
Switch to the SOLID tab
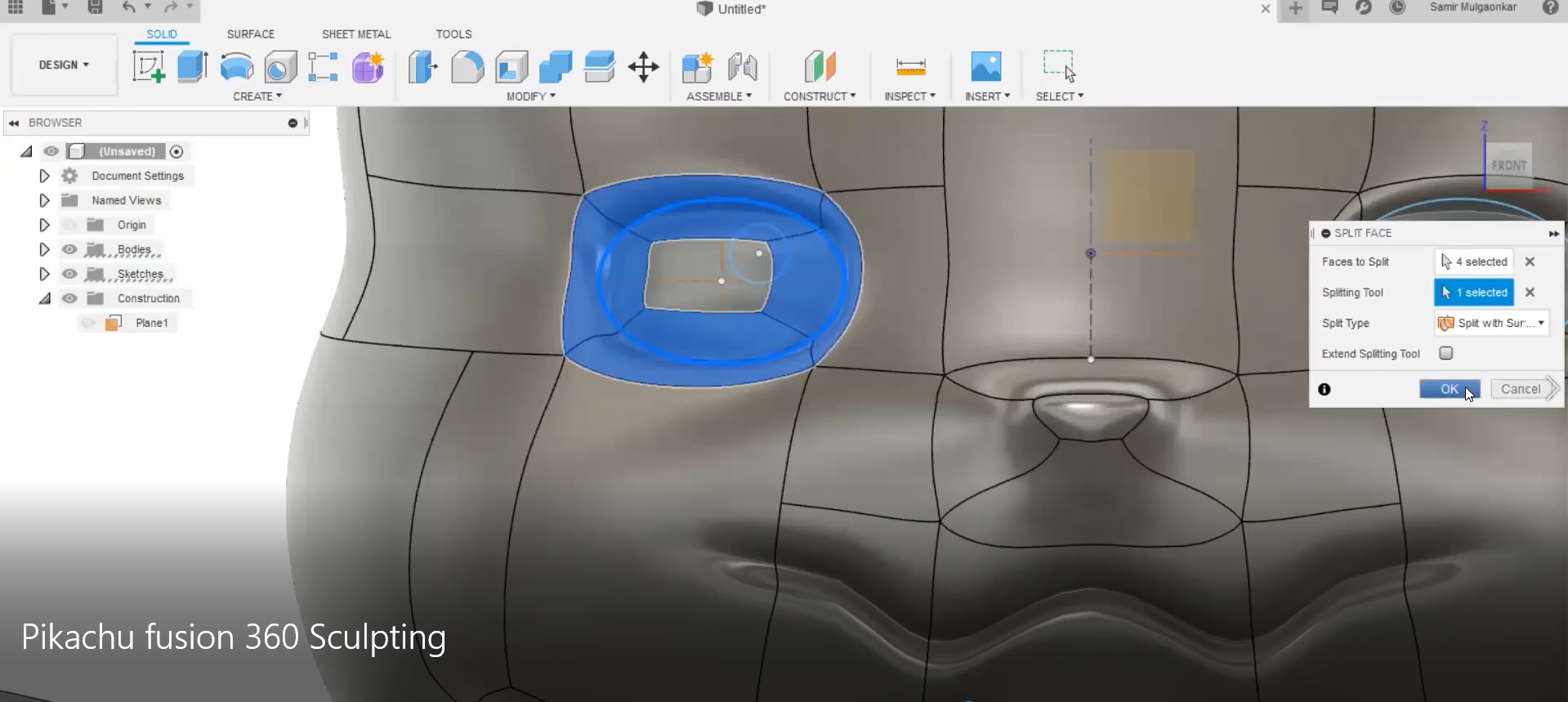tap(162, 34)
